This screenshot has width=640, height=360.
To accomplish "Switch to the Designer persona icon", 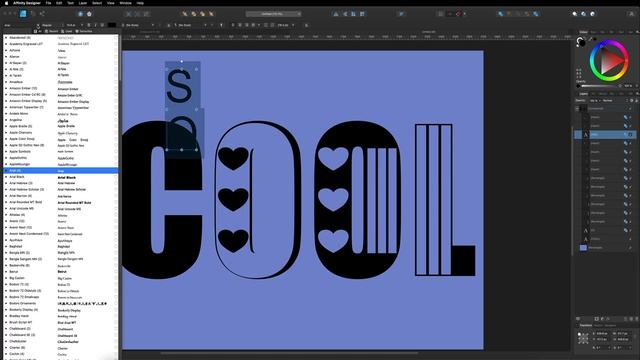I will [23, 13].
